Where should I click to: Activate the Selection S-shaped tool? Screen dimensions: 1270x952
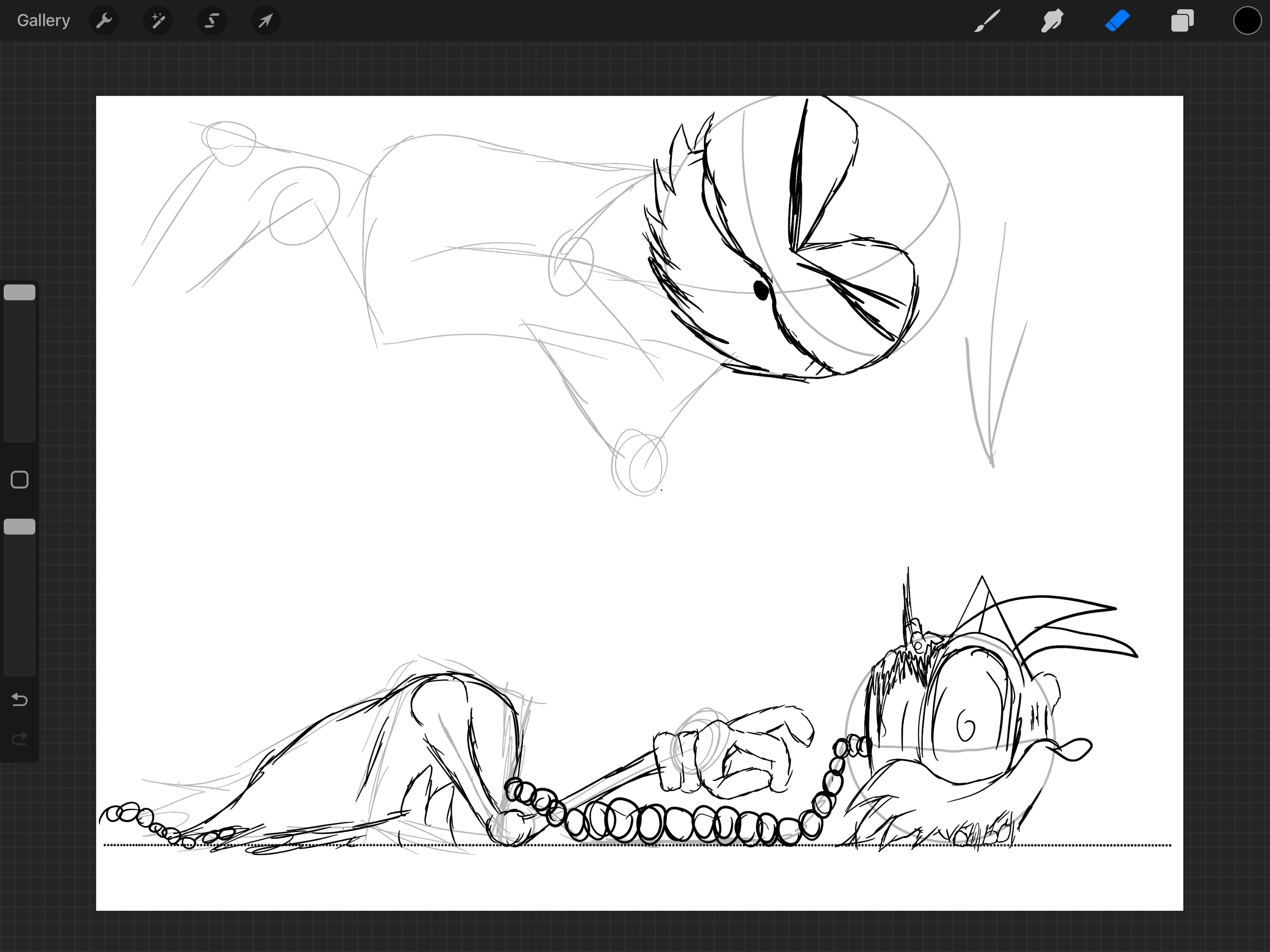[212, 21]
